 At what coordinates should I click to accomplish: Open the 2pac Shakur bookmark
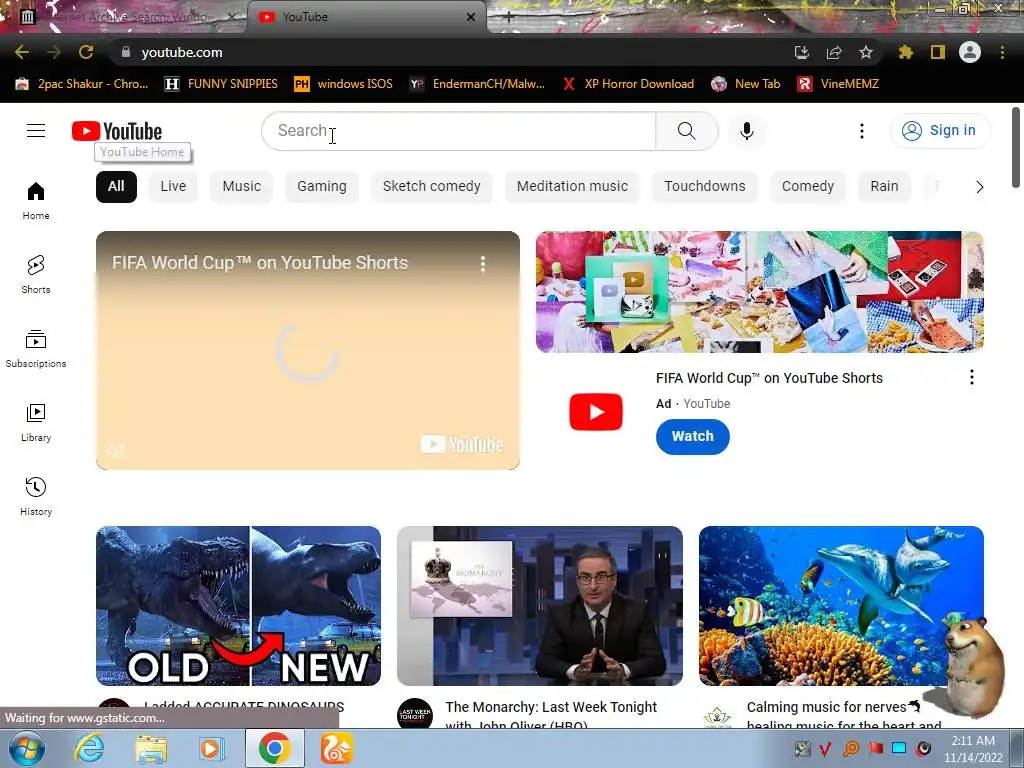tap(82, 84)
